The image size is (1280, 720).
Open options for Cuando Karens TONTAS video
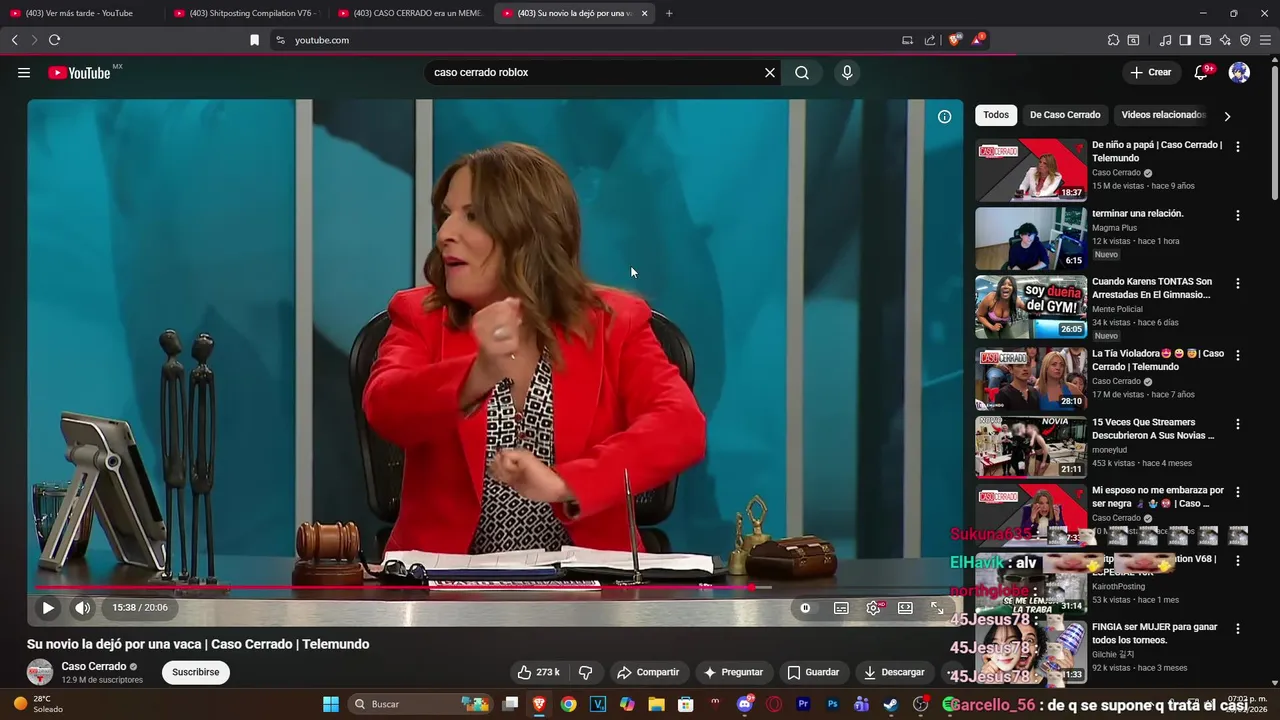(1238, 284)
